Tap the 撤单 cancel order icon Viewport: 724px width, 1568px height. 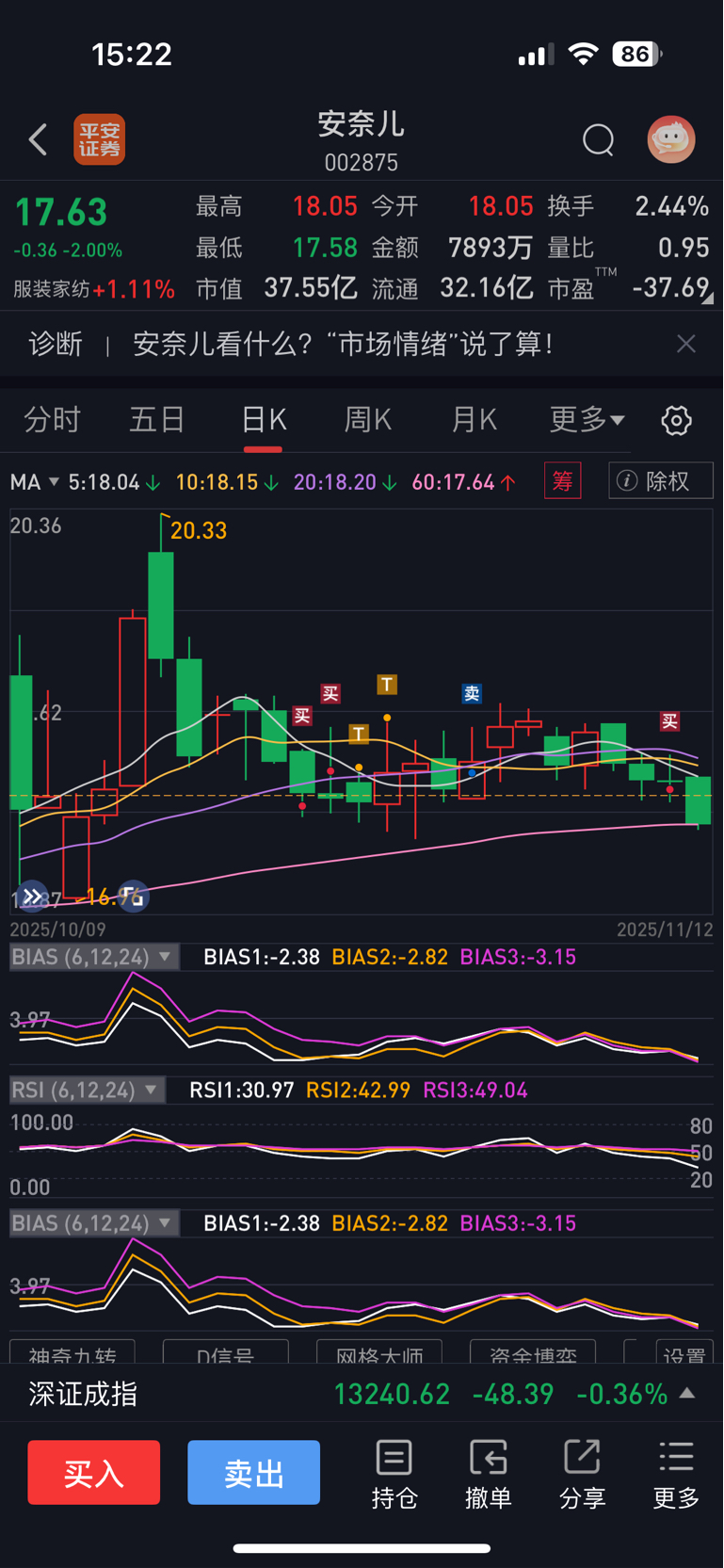pyautogui.click(x=488, y=1474)
